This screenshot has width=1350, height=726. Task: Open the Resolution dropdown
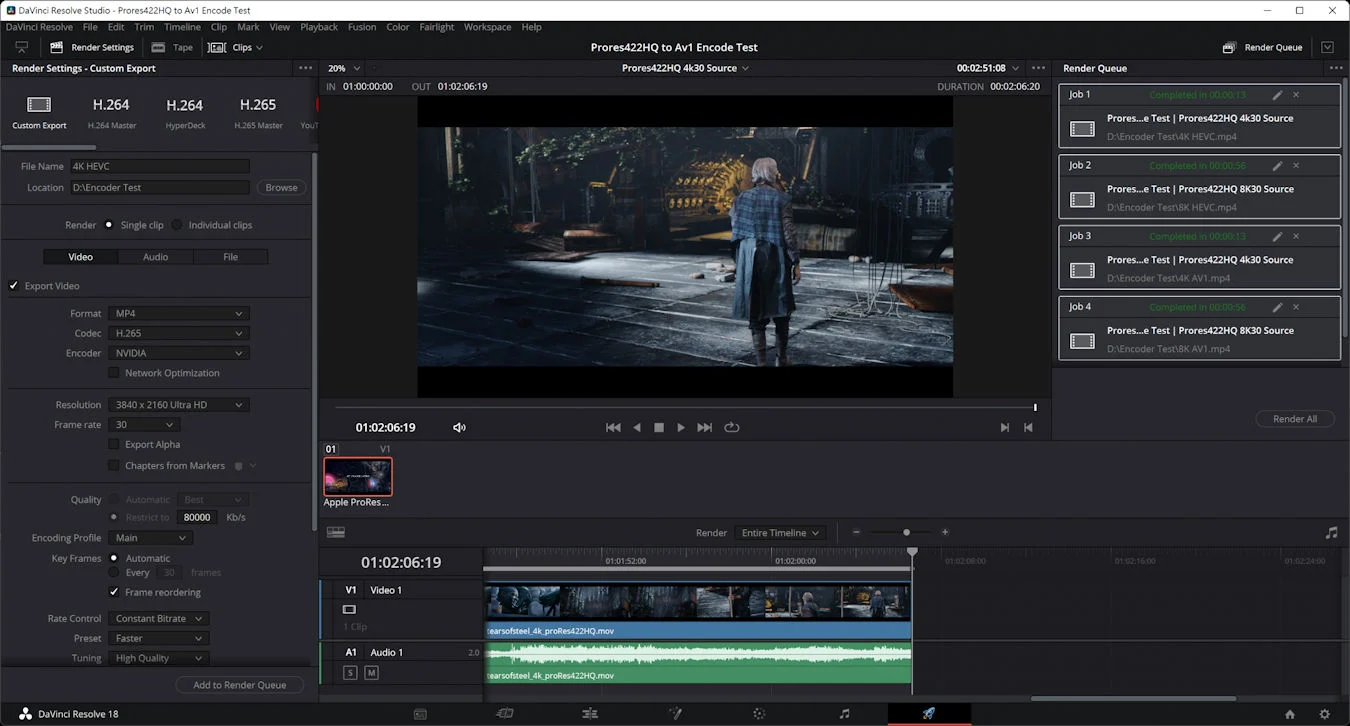point(178,405)
